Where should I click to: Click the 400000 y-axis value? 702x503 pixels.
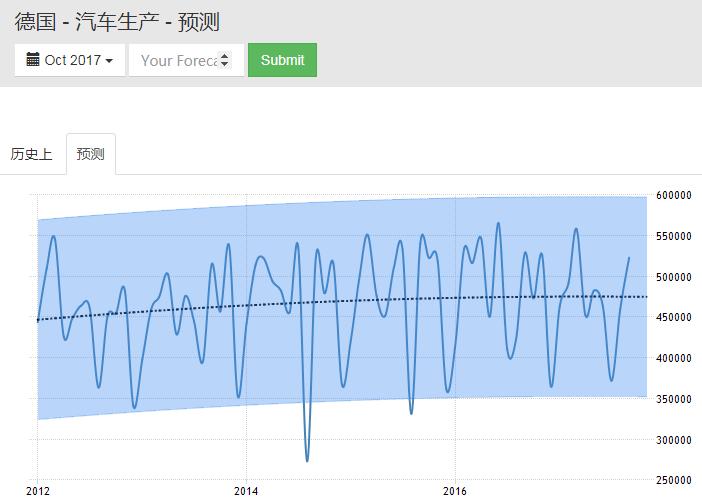[674, 358]
